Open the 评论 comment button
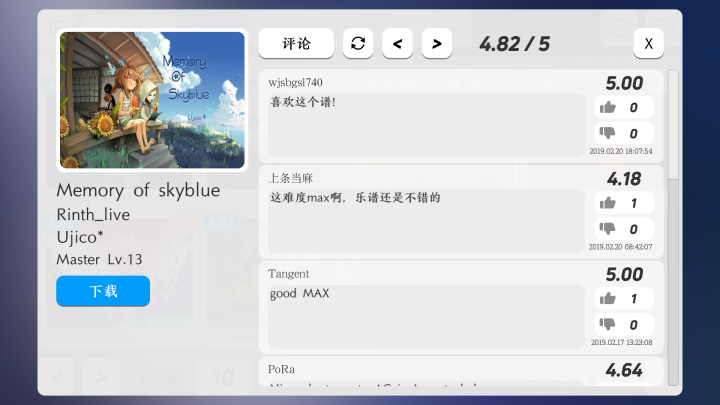Viewport: 720px width, 405px height. click(x=296, y=43)
